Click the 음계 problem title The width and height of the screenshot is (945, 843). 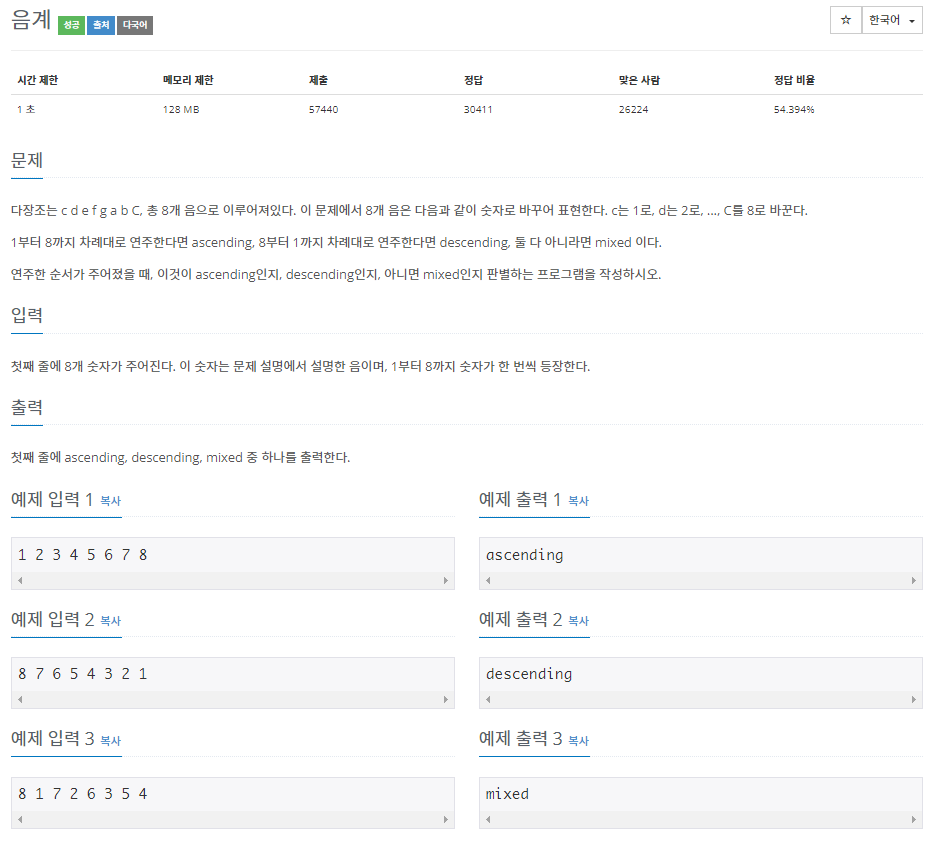pos(31,20)
